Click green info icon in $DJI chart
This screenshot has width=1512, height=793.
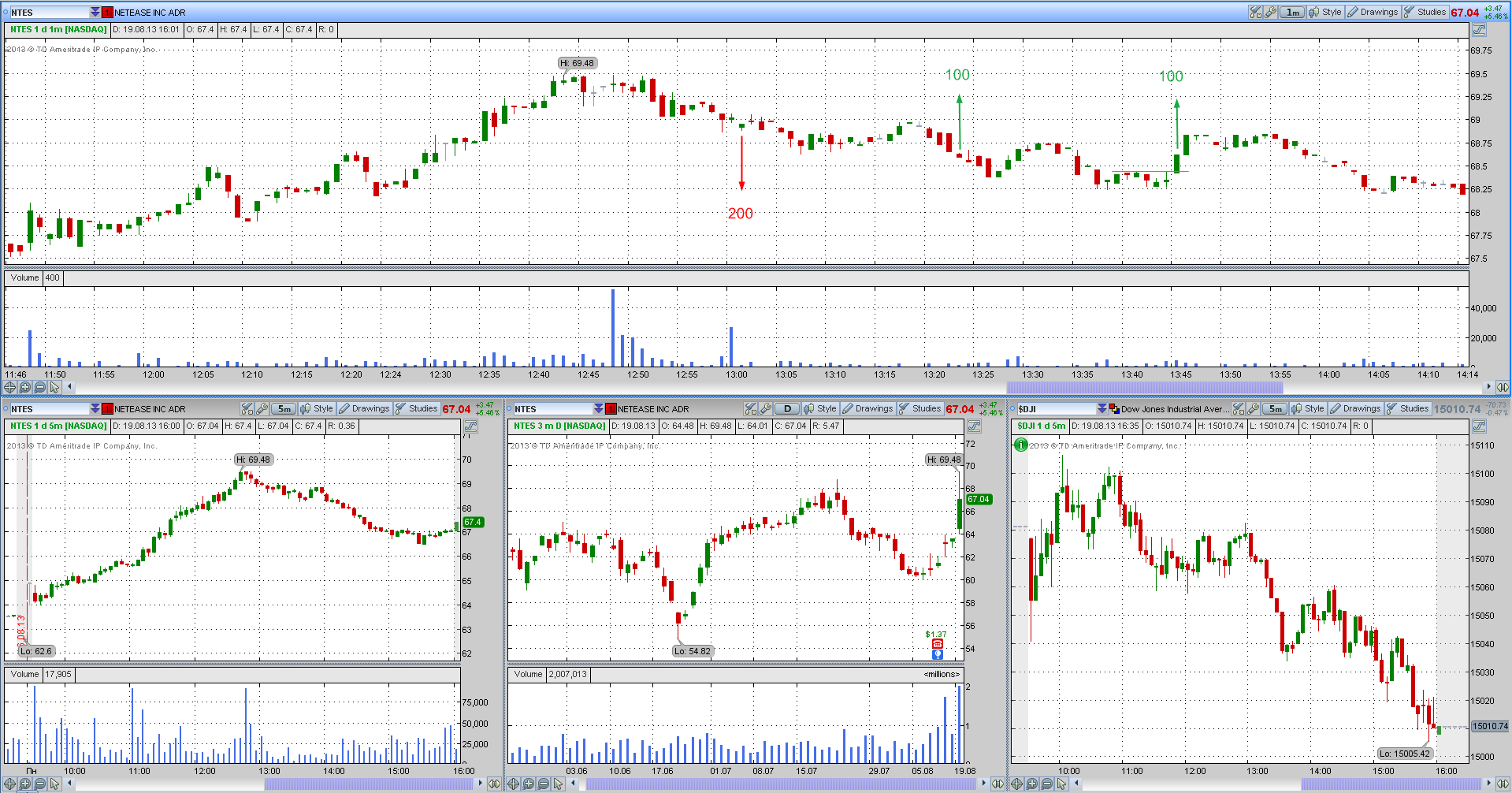[1021, 445]
